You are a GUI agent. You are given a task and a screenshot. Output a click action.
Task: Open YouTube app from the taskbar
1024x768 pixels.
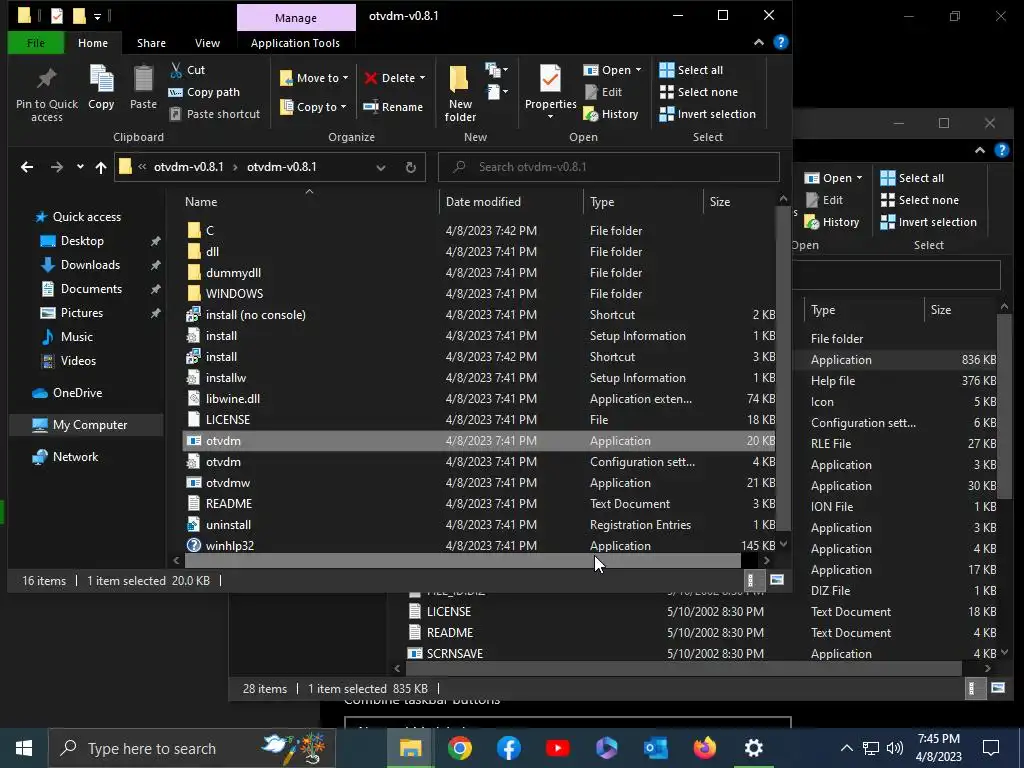click(558, 748)
